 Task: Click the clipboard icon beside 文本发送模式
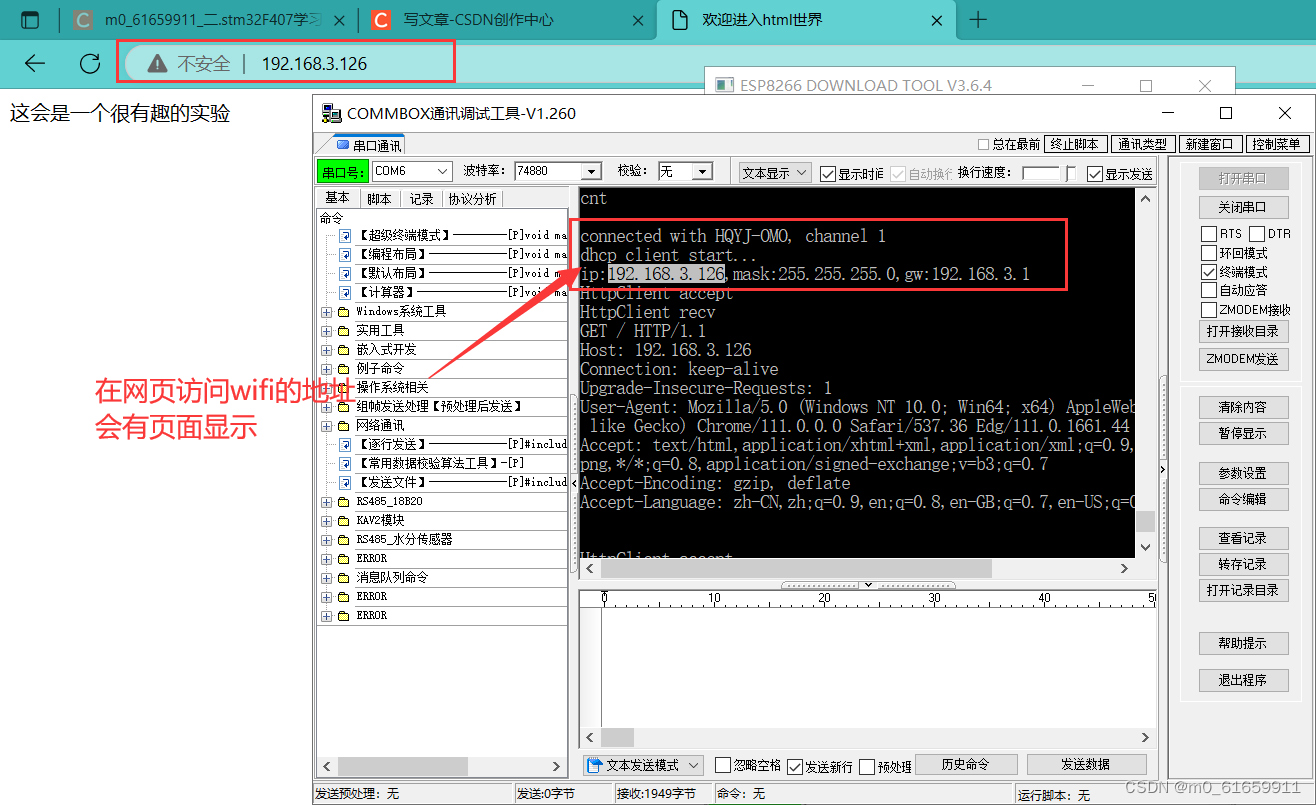click(x=596, y=764)
